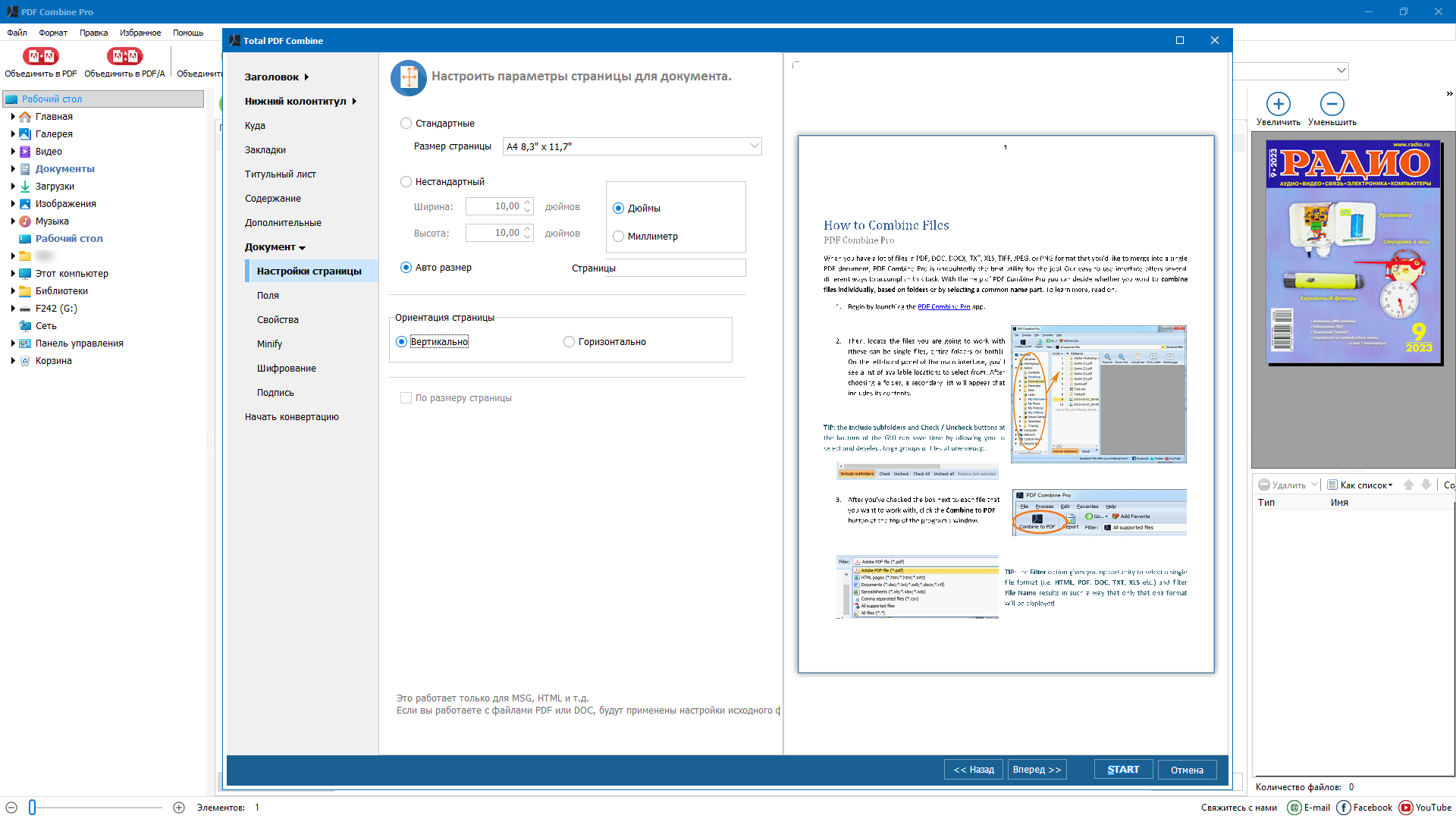Image resolution: width=1456 pixels, height=819 pixels.
Task: Click the Combine to PDF toolbar icon
Action: click(41, 57)
